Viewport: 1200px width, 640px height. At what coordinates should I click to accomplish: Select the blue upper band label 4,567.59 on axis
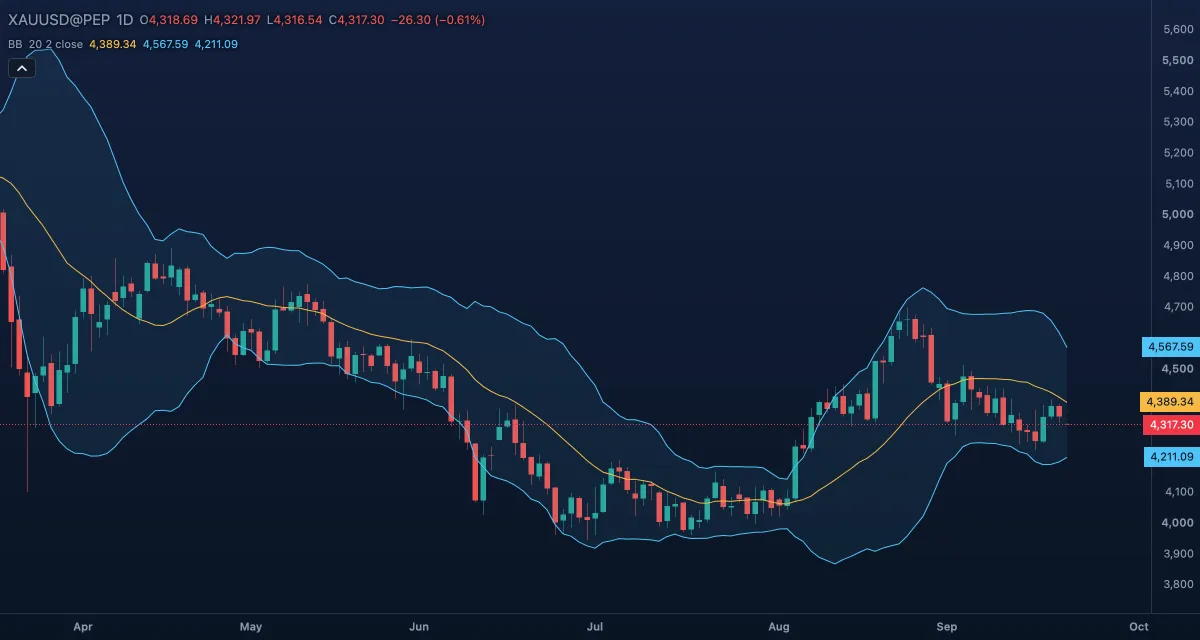(1171, 347)
